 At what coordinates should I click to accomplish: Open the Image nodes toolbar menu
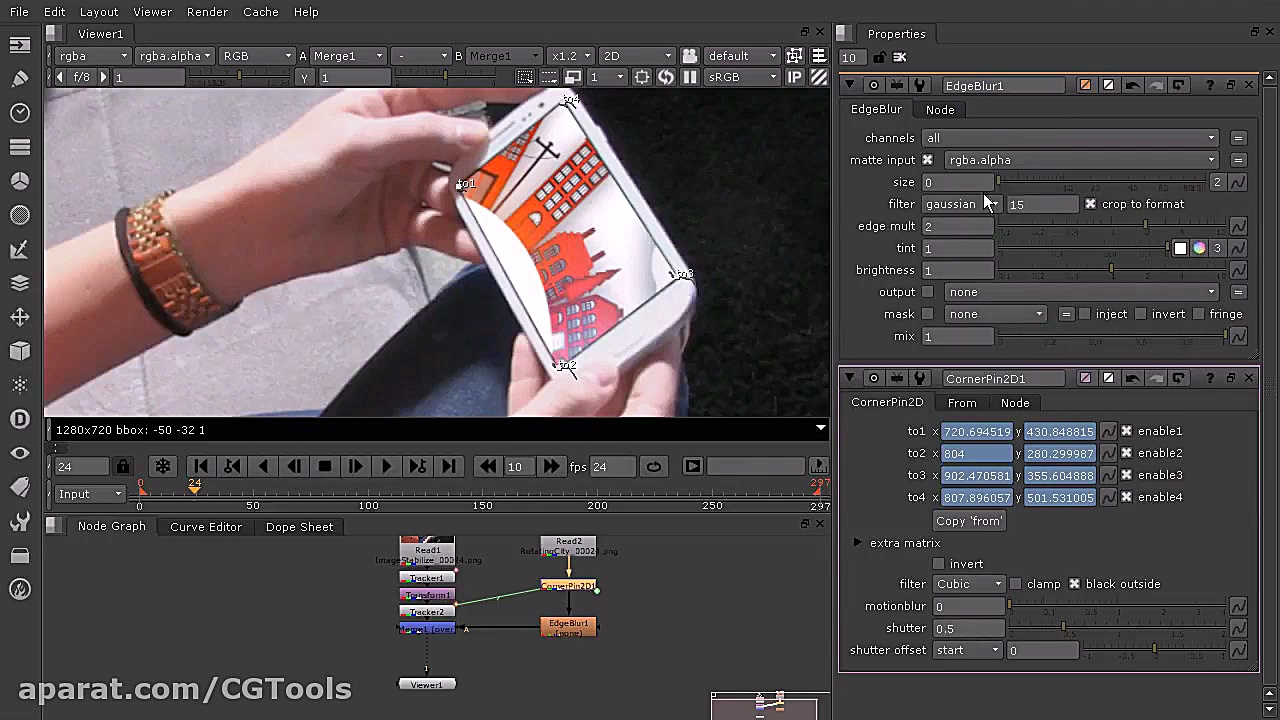(x=20, y=45)
